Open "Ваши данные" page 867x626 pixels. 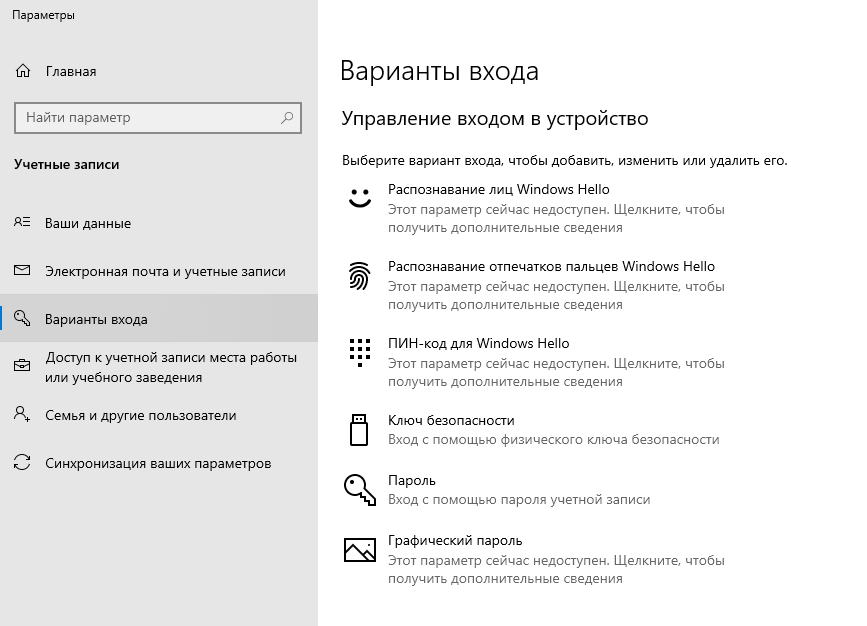(159, 223)
